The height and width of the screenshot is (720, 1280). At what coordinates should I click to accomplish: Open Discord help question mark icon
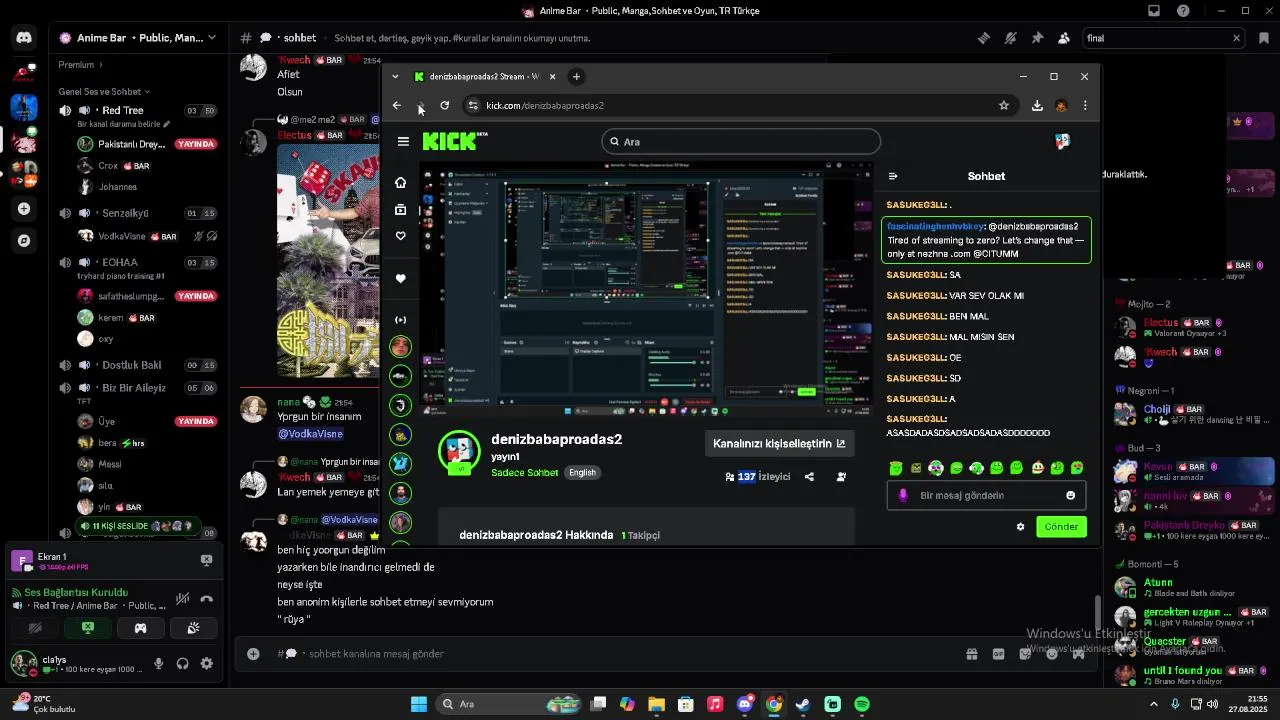[1184, 11]
